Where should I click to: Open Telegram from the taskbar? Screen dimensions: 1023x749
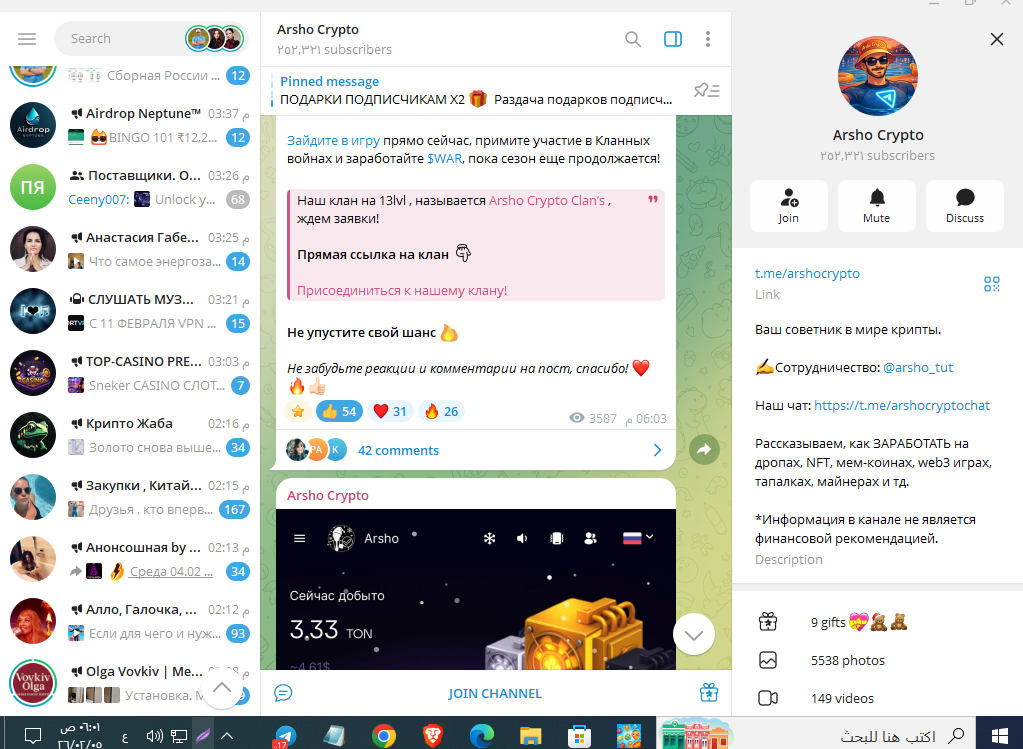pyautogui.click(x=285, y=736)
